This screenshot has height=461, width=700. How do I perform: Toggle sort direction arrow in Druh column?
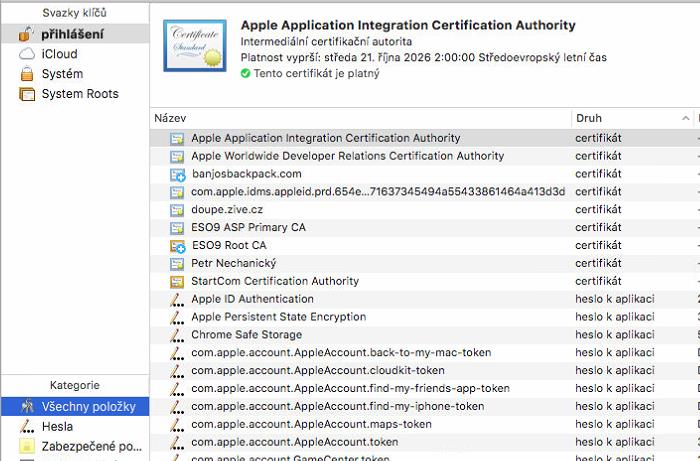[685, 118]
